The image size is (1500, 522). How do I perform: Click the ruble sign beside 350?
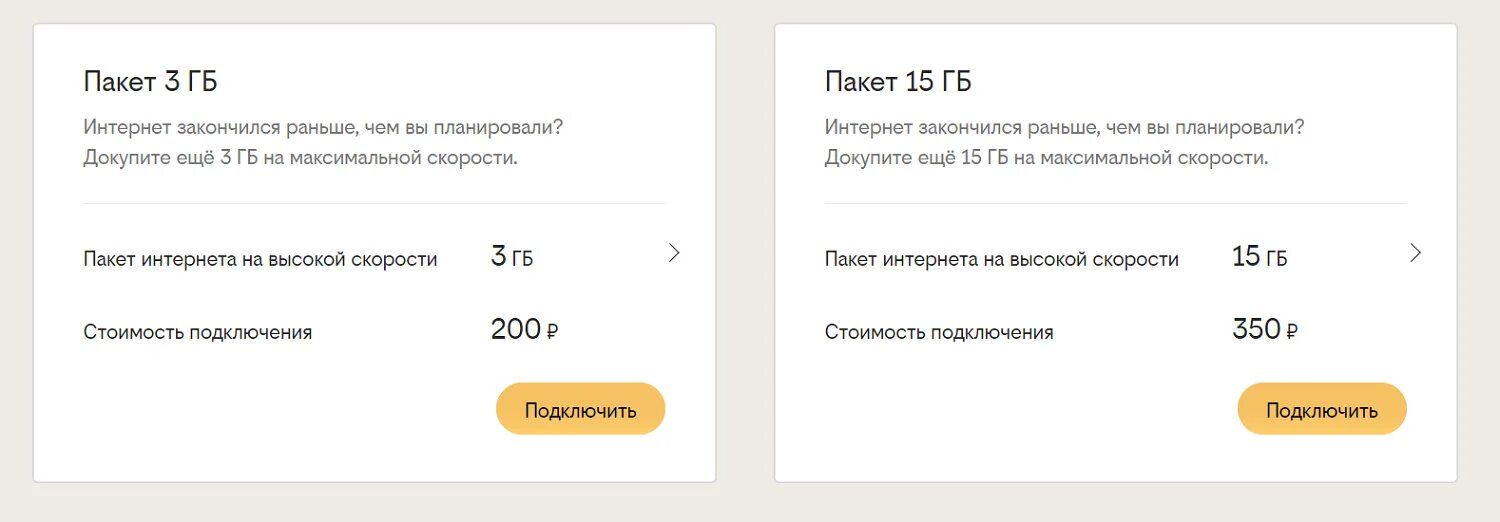coord(1292,332)
